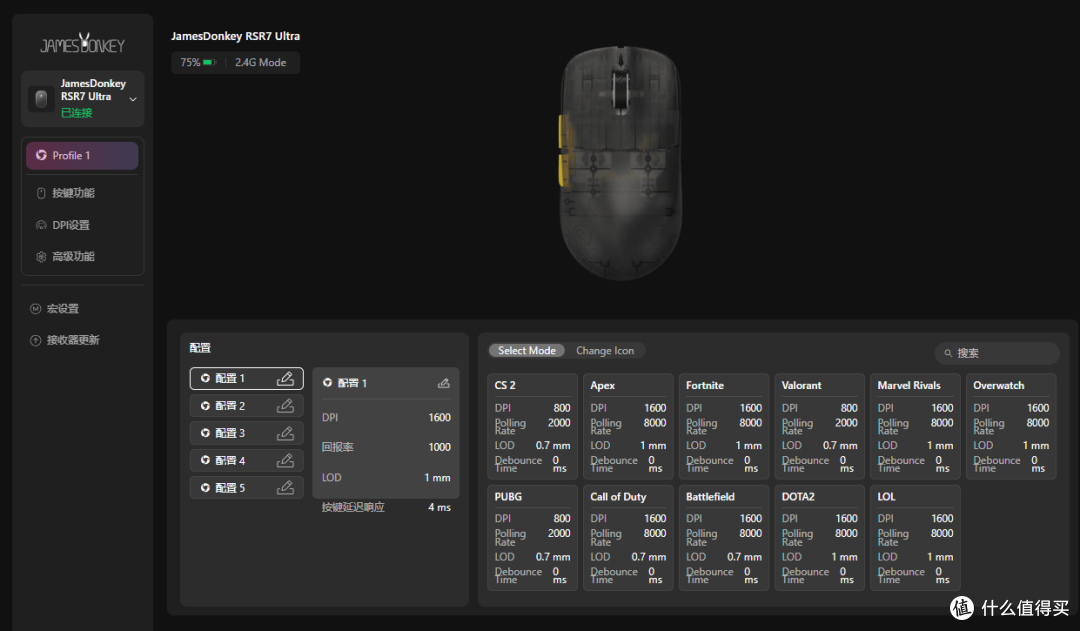Select 配置 2 in the list

[x=247, y=406]
